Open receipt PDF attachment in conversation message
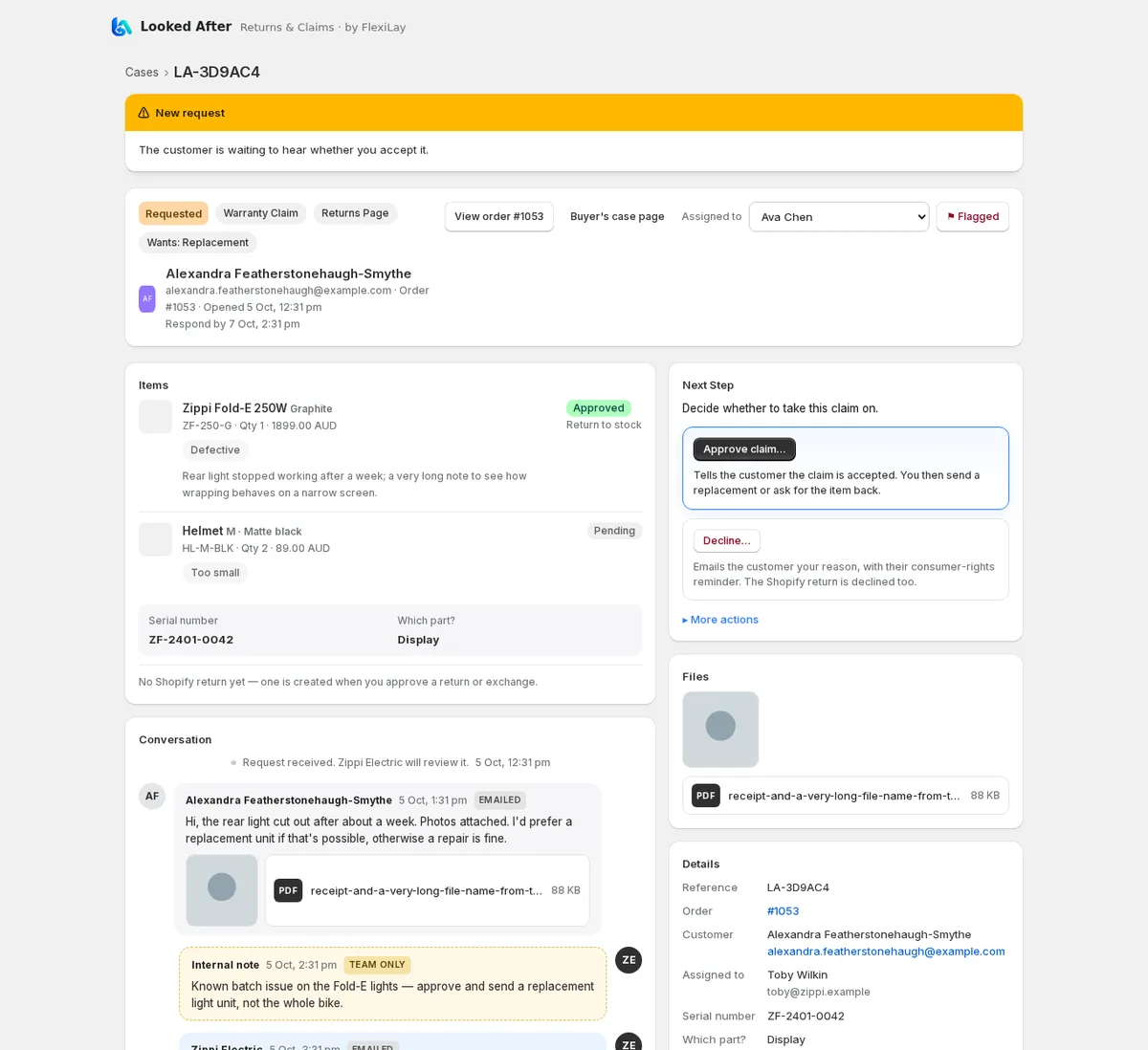Screen dimensions: 1148x1050 click(428, 890)
